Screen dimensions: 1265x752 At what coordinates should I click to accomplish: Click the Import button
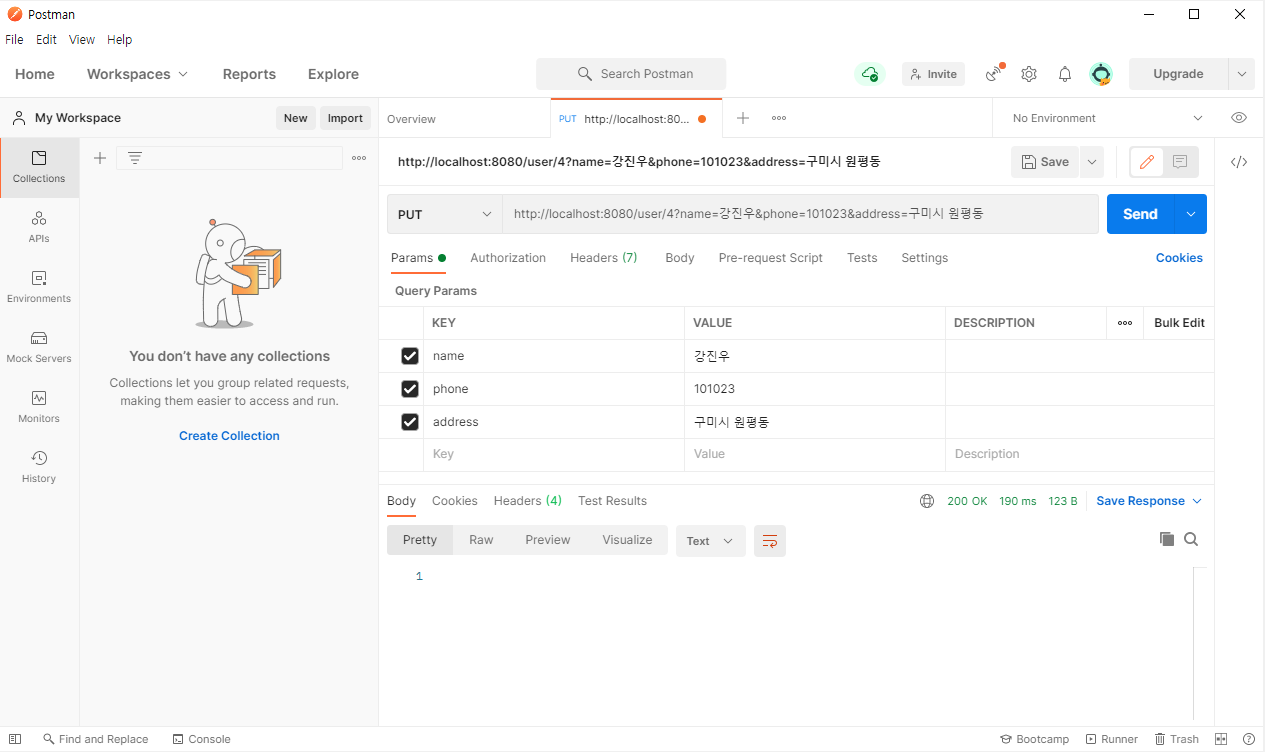[345, 118]
